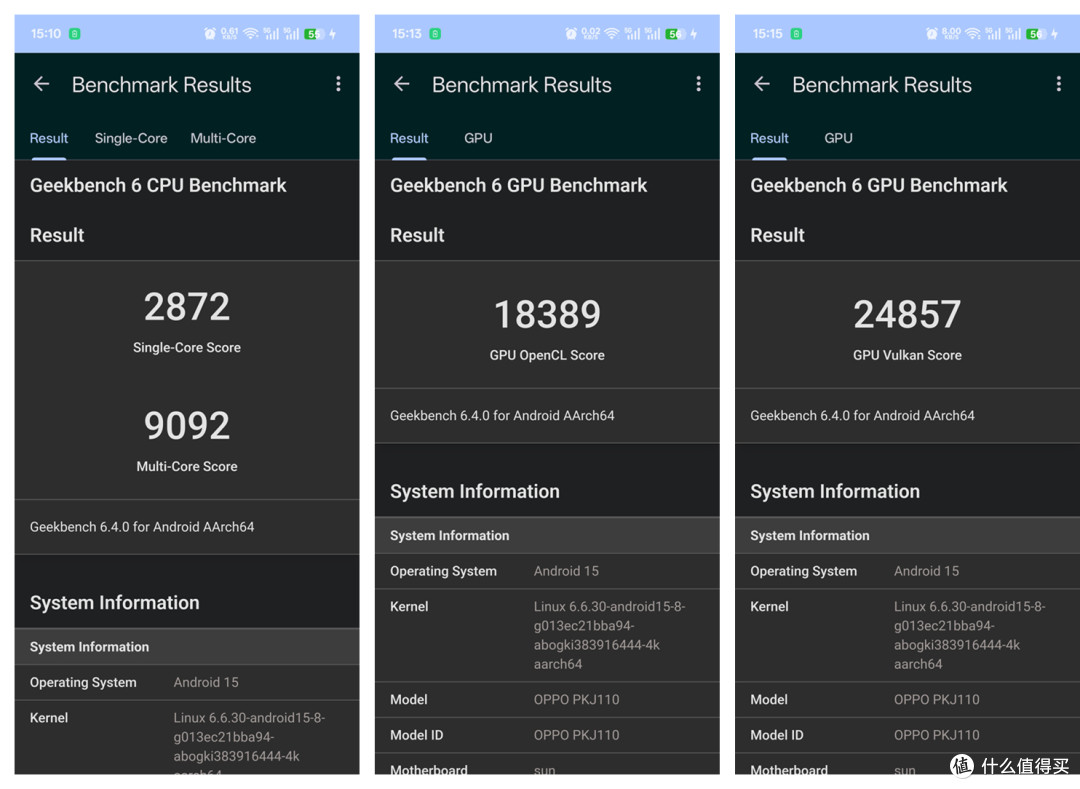
Task: Switch to the Single-Core tab
Action: point(131,138)
